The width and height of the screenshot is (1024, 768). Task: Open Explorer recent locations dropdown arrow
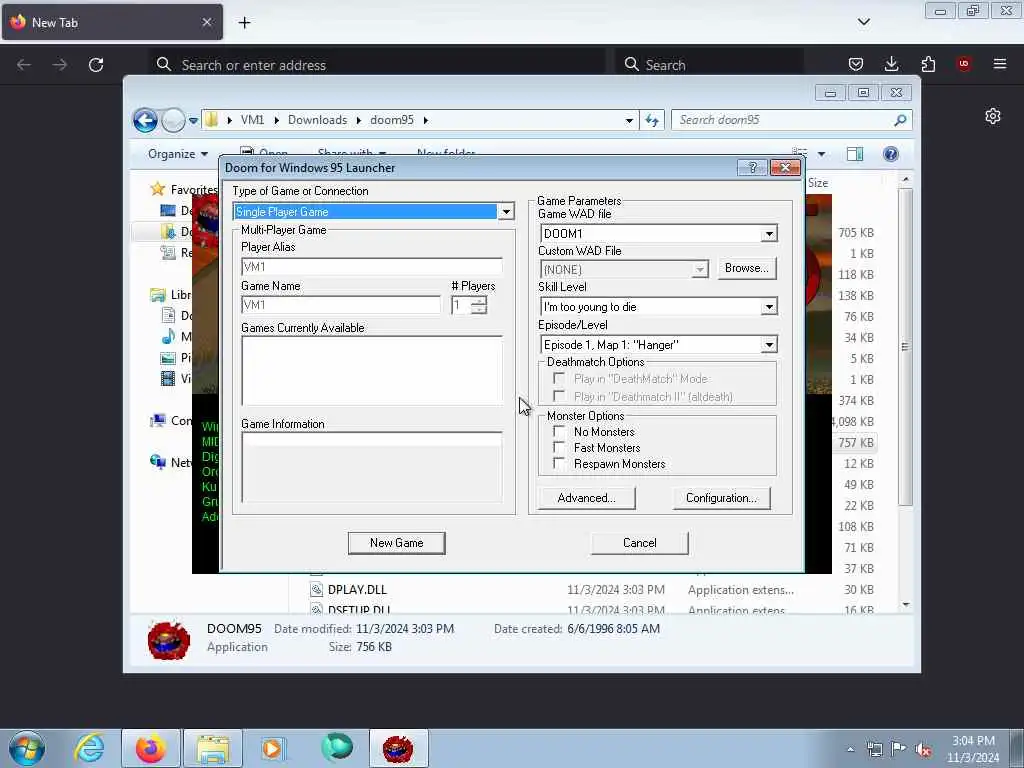(193, 120)
